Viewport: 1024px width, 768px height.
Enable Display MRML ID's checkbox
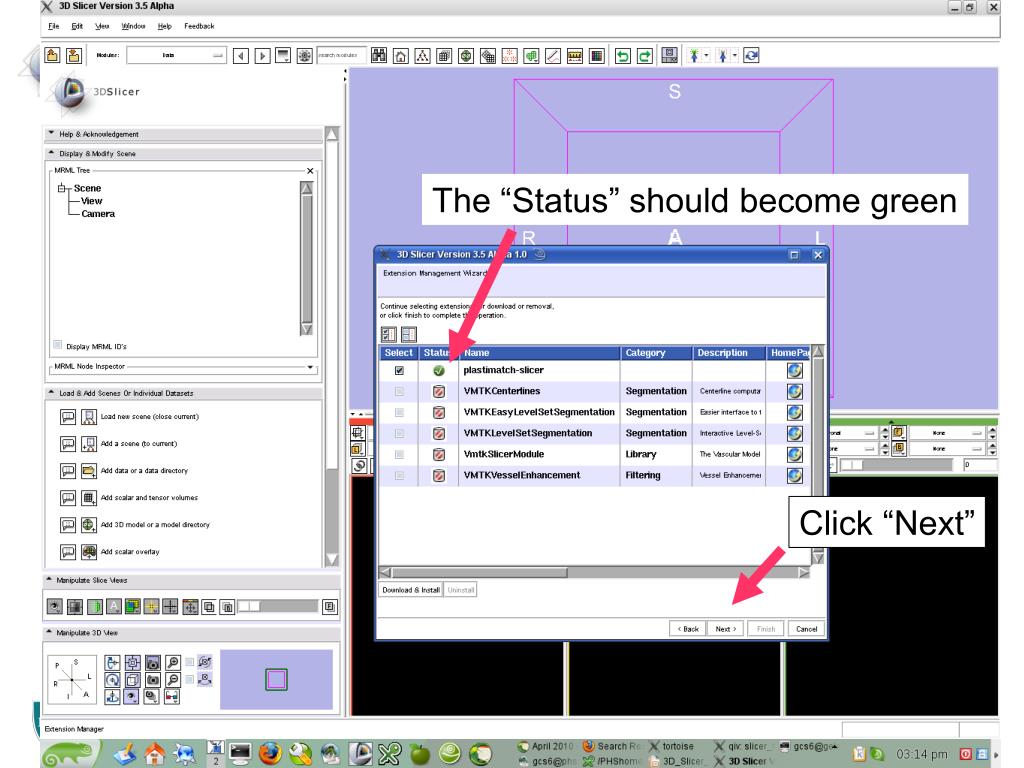(x=57, y=345)
